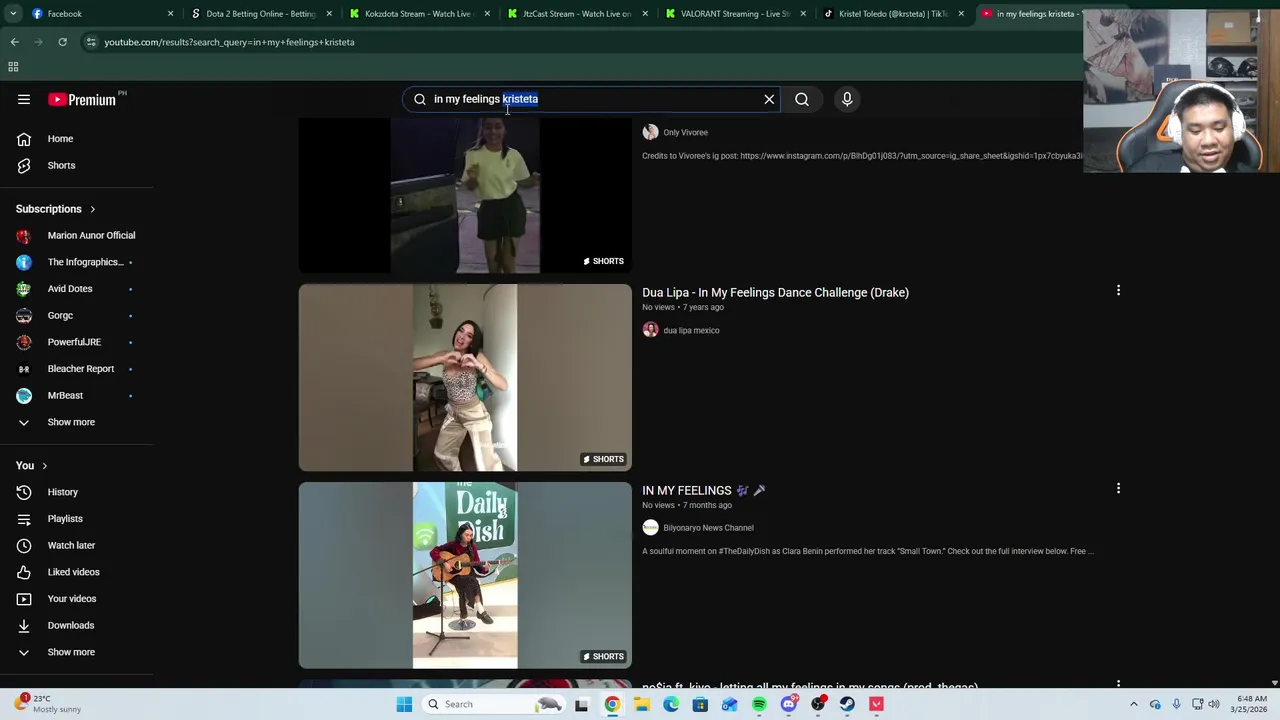The height and width of the screenshot is (720, 1280).
Task: Clear the search box with X
Action: (769, 99)
